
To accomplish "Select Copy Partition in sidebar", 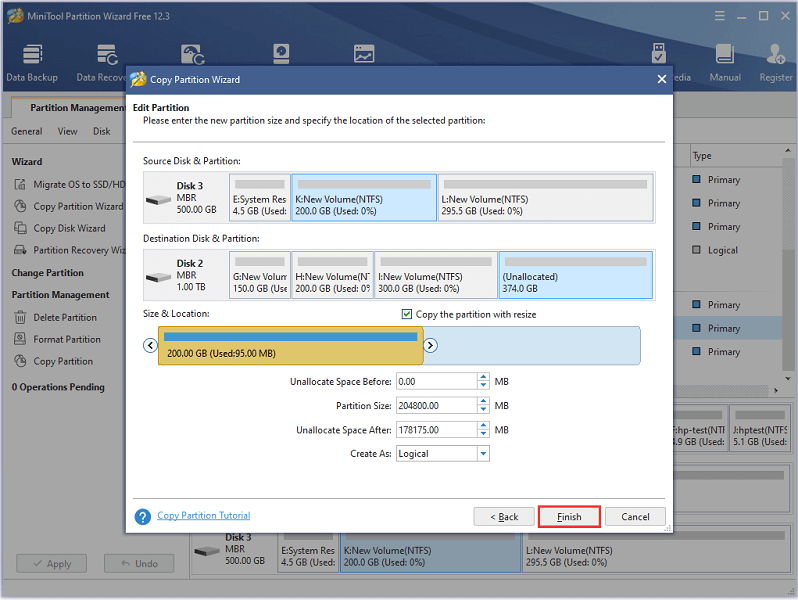I will [x=54, y=361].
